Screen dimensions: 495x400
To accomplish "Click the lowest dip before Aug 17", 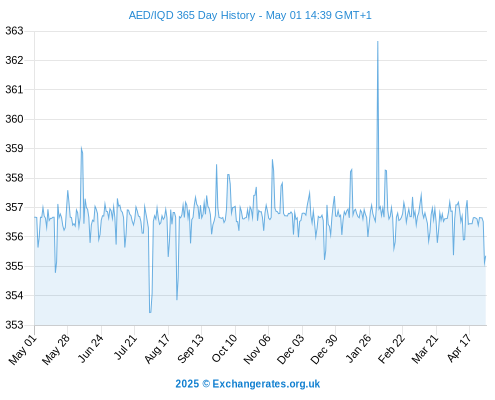I will [x=150, y=312].
